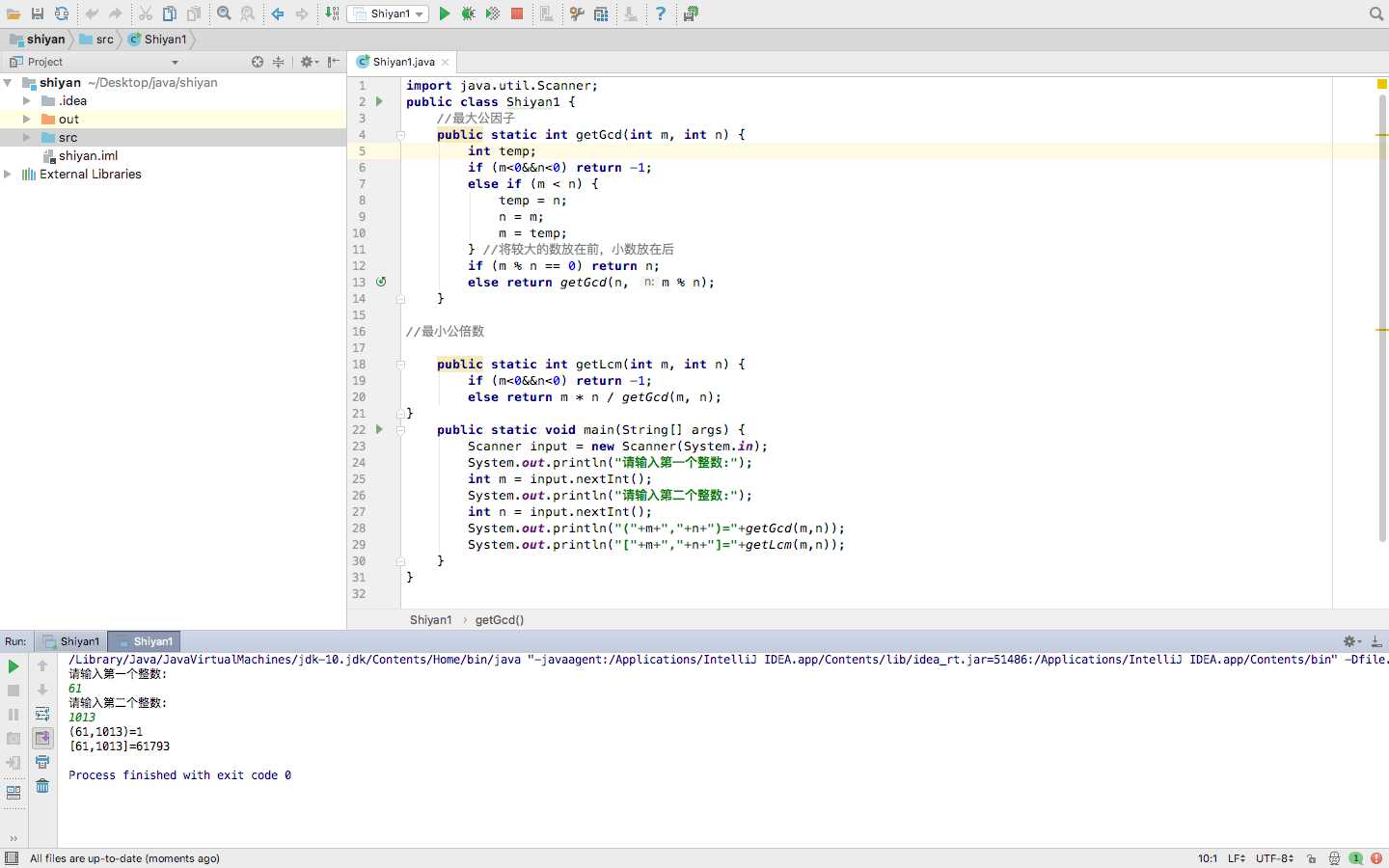
Task: Click the Copy toolbar icon
Action: [x=170, y=14]
